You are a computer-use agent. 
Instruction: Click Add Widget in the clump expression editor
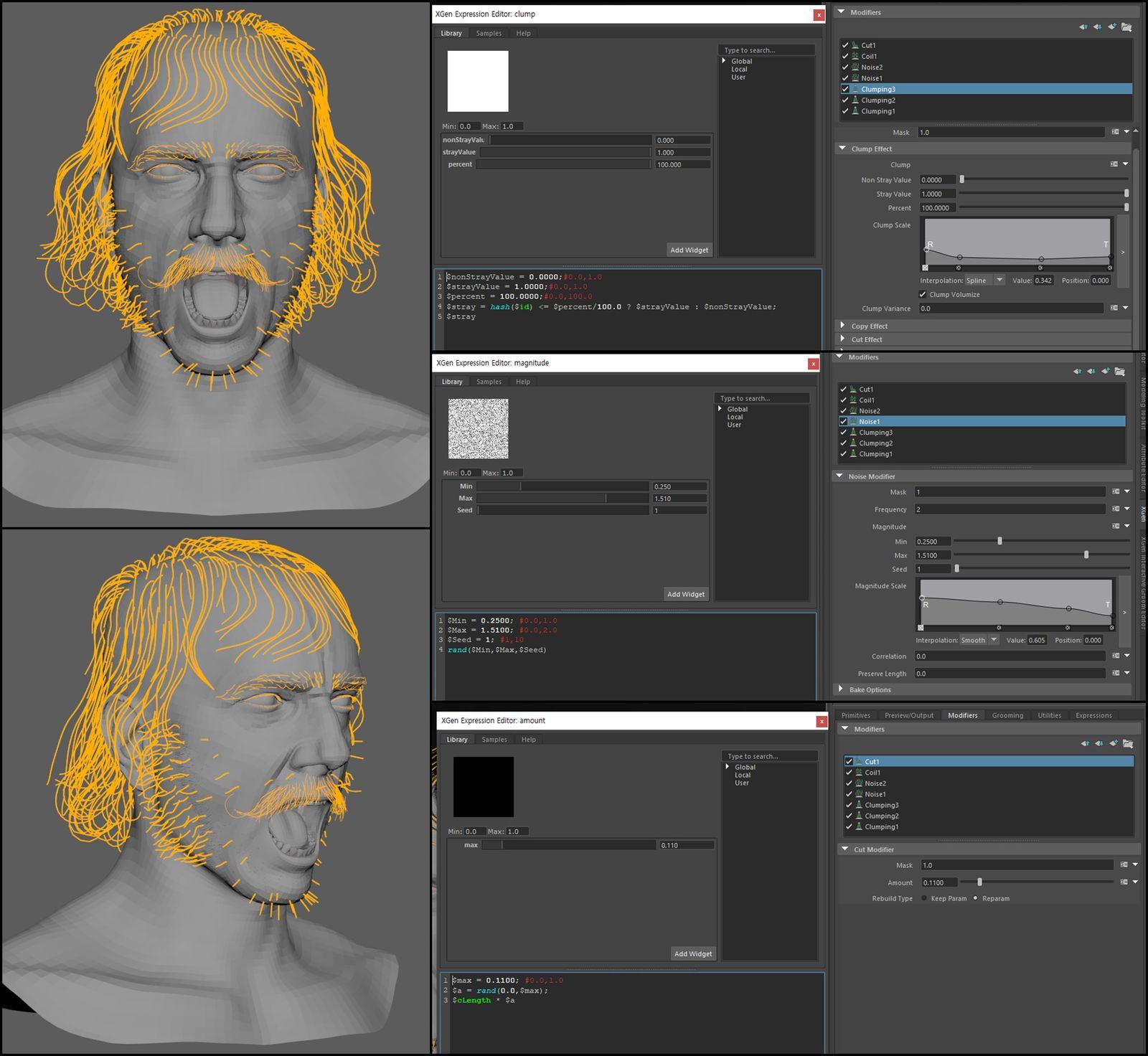(x=689, y=250)
